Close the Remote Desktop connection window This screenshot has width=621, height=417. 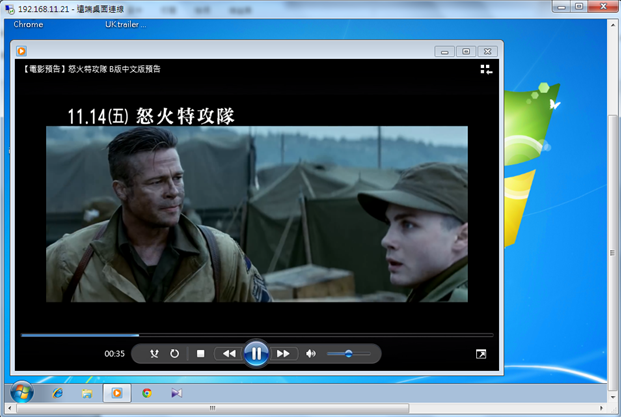tap(603, 7)
